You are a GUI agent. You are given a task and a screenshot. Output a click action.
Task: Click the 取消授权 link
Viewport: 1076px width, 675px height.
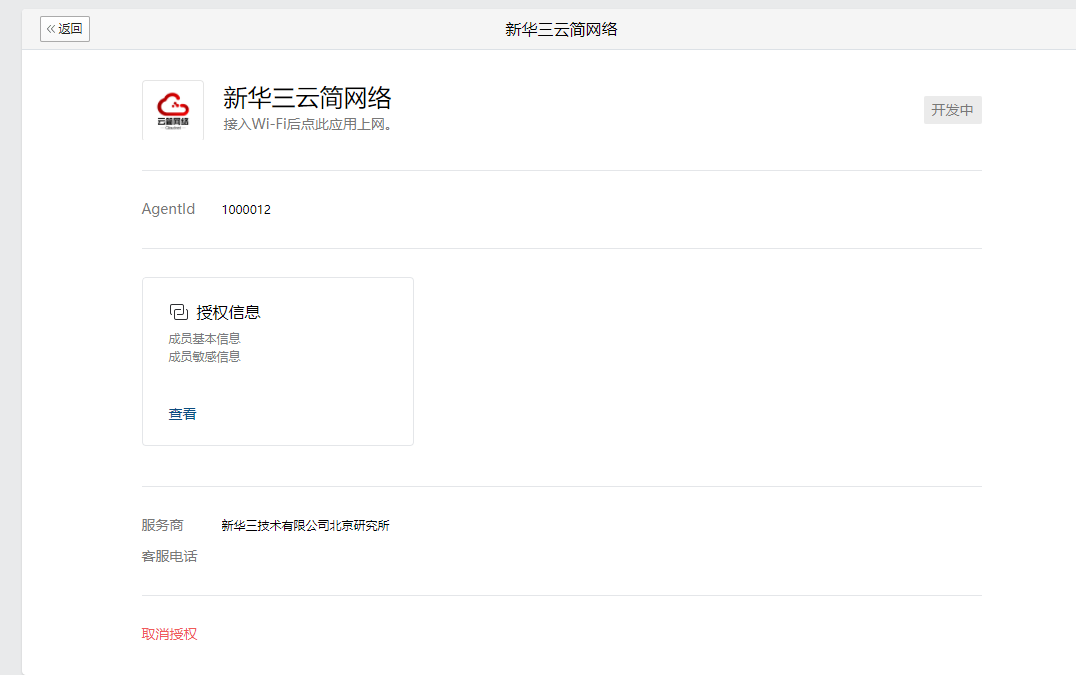click(169, 634)
